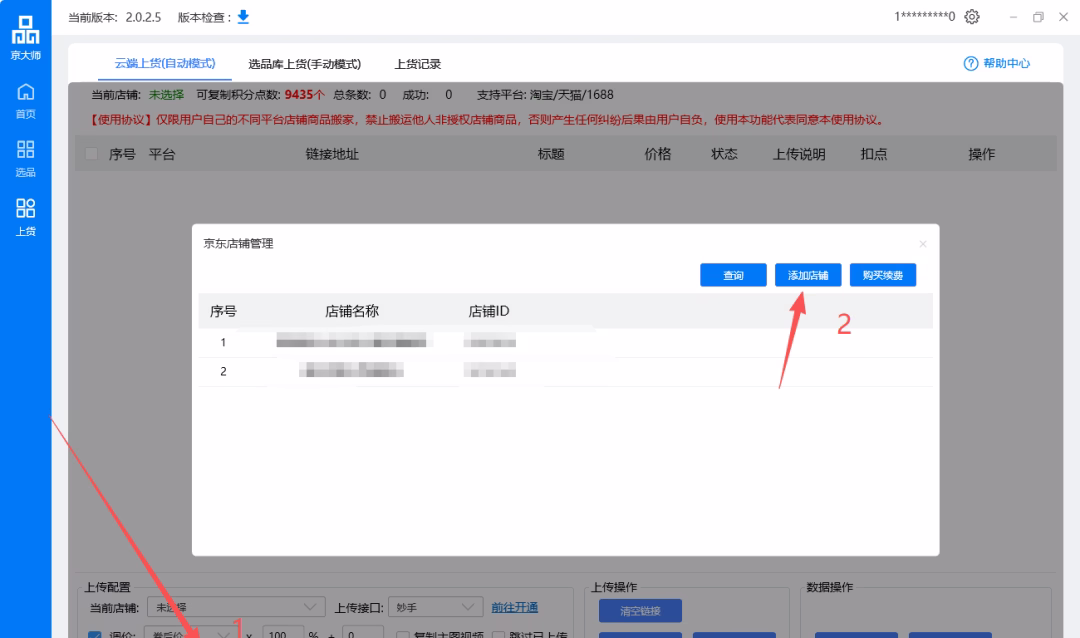Click the 添加店铺 add store button
The width and height of the screenshot is (1080, 638).
click(808, 275)
